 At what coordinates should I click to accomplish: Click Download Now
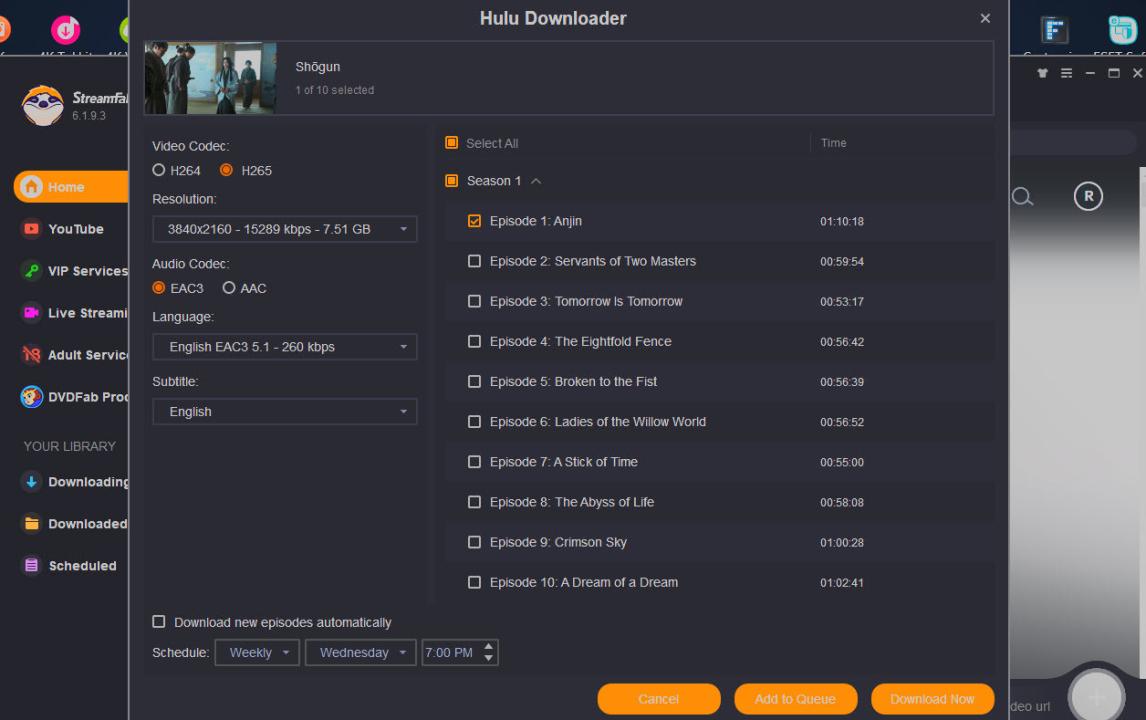pos(932,699)
